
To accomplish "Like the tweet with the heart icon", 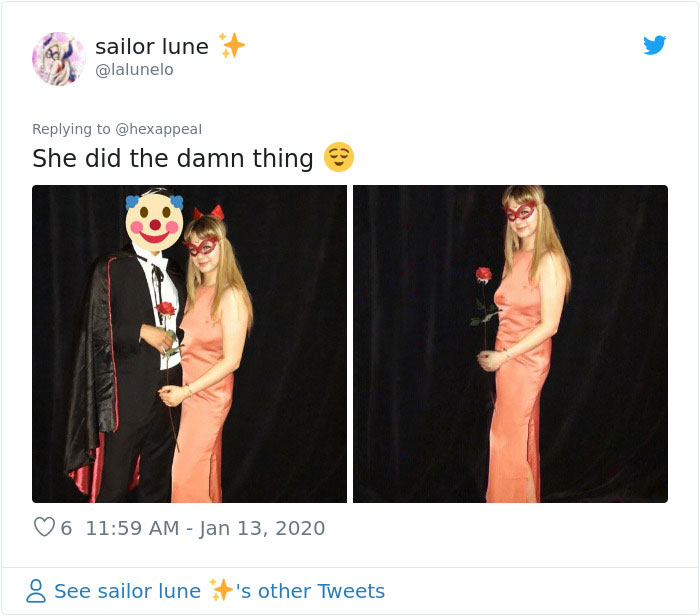I will point(44,527).
